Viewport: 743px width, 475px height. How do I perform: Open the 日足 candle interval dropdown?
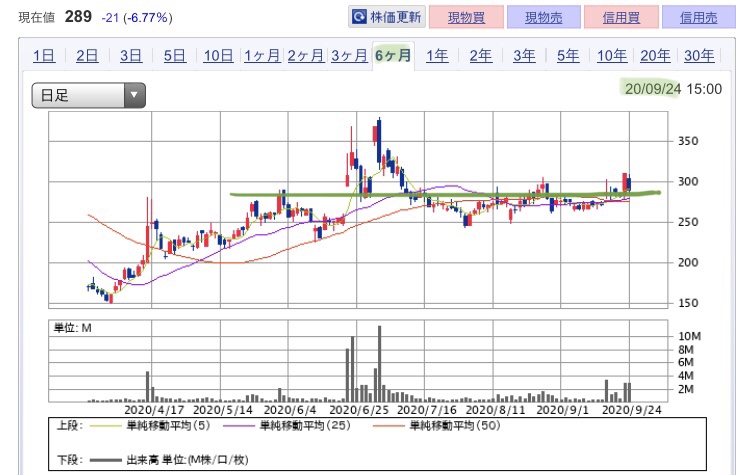pyautogui.click(x=89, y=95)
